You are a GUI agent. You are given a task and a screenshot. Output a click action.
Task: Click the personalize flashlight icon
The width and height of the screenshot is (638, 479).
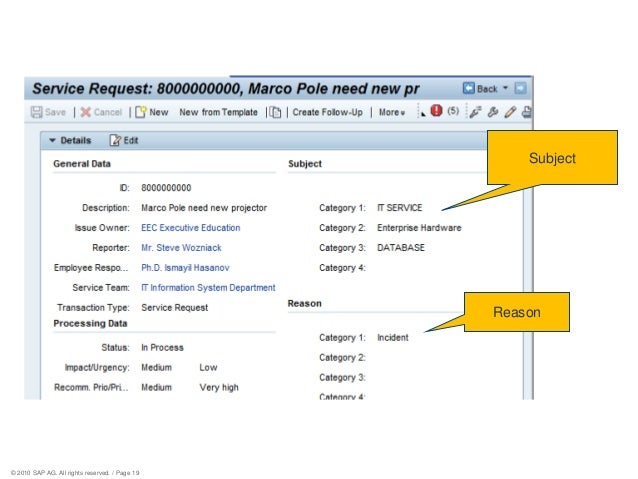475,112
